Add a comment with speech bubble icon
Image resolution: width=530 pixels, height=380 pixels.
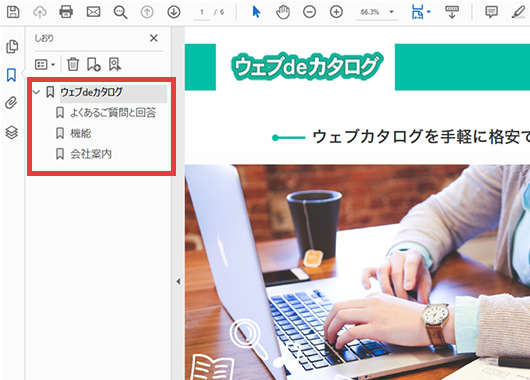point(491,12)
